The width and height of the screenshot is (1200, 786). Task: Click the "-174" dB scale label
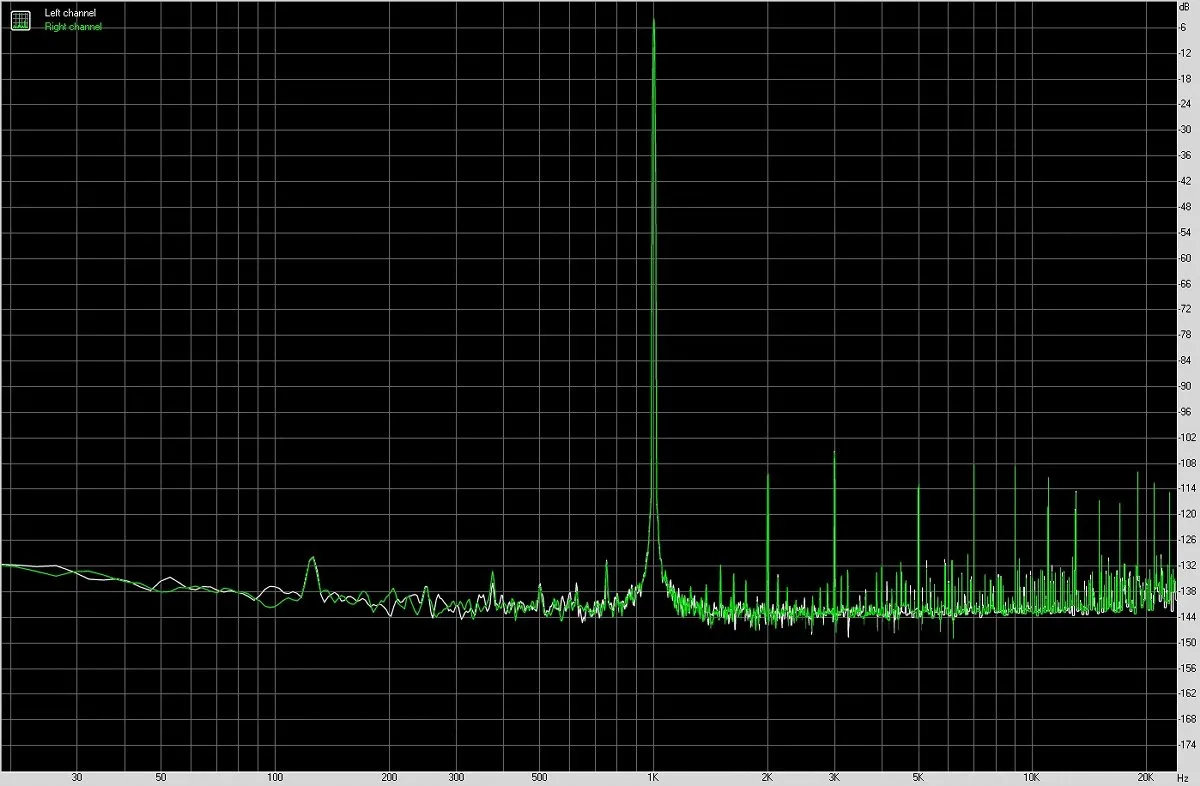[1188, 745]
